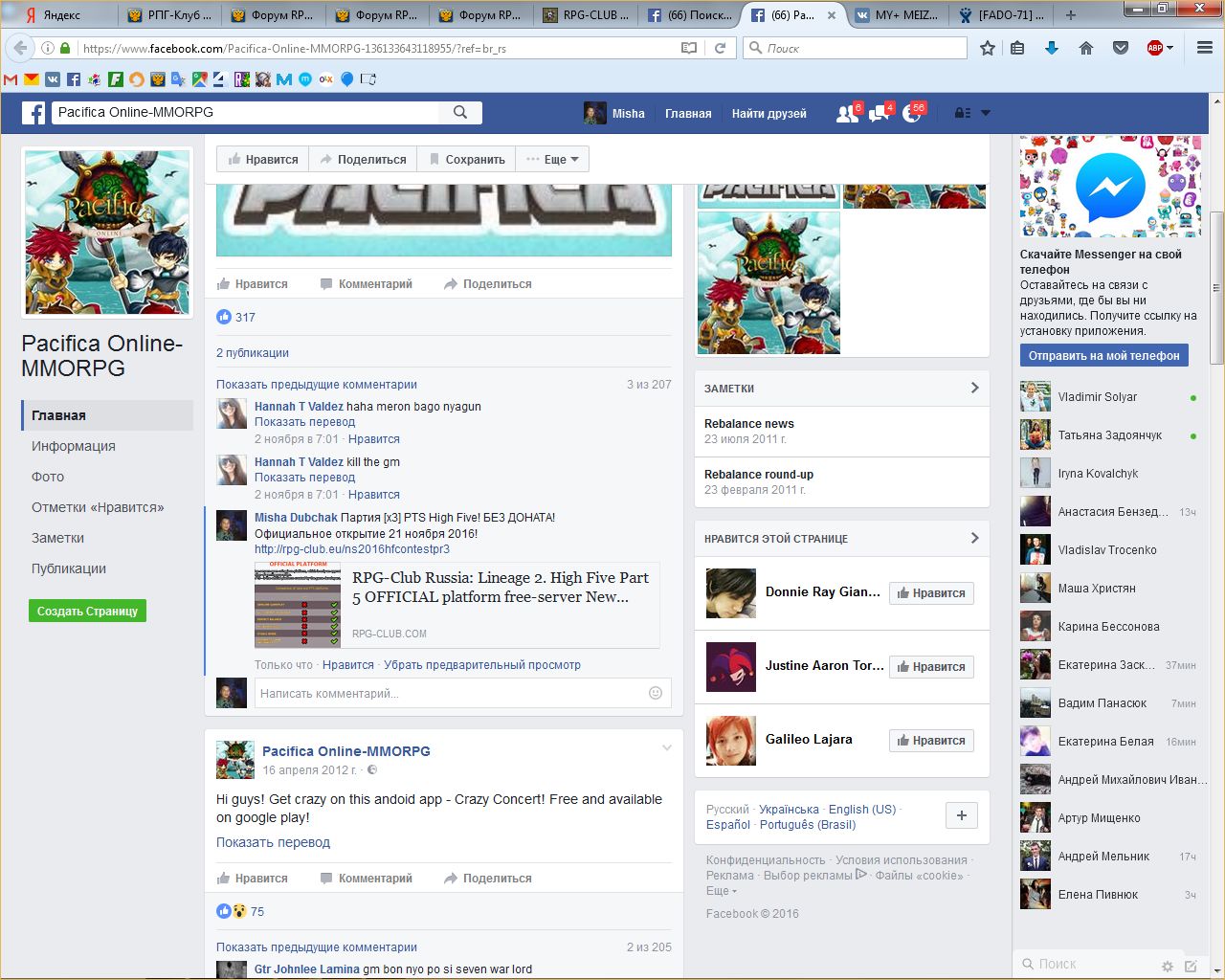Click Убрать предварительный просмотр link
This screenshot has width=1225, height=980.
[x=482, y=665]
